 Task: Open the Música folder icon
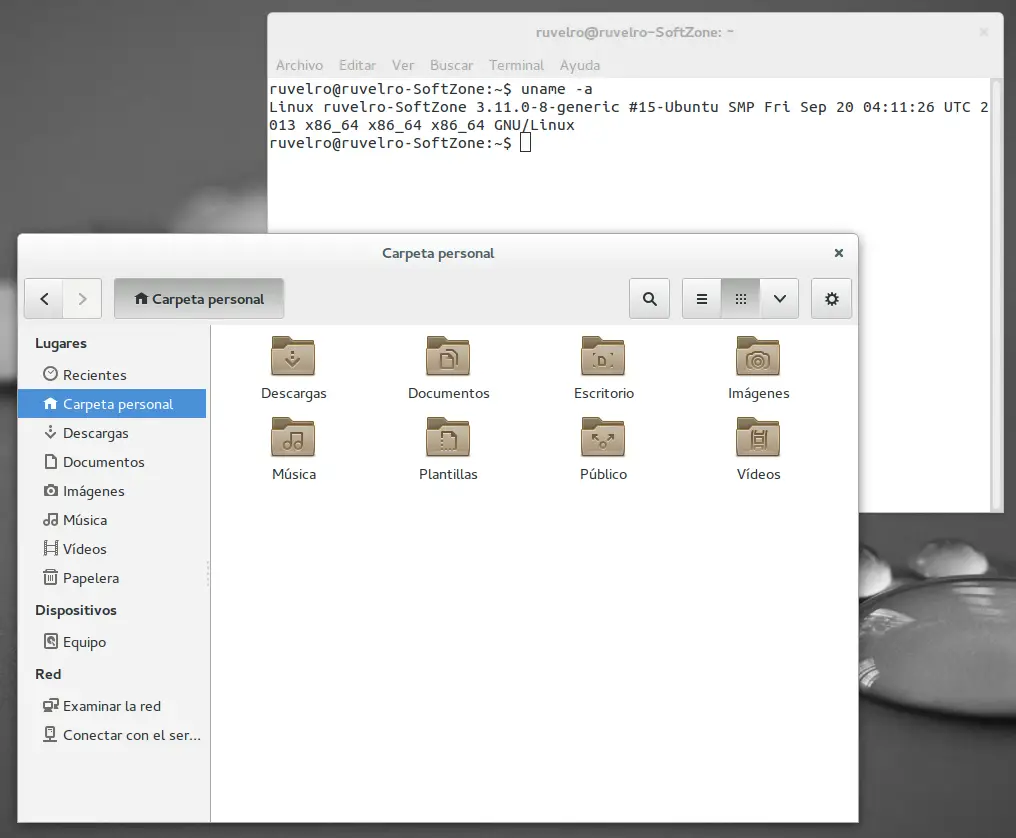tap(293, 438)
